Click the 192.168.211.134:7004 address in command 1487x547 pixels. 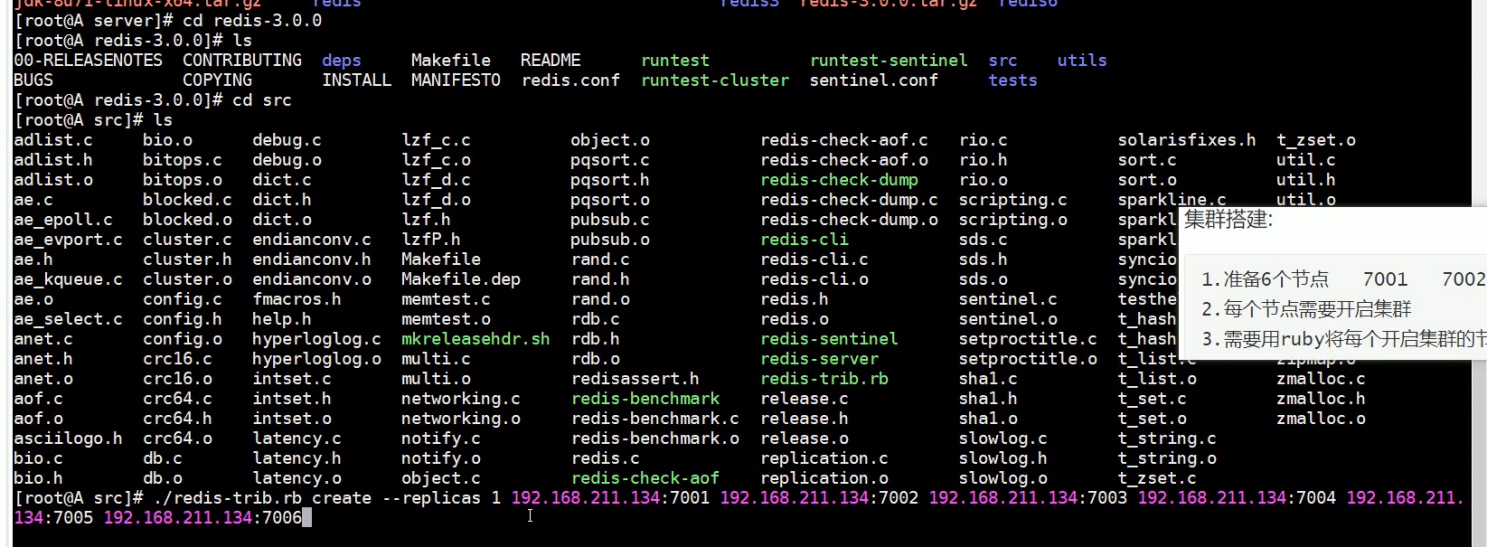coord(1237,498)
